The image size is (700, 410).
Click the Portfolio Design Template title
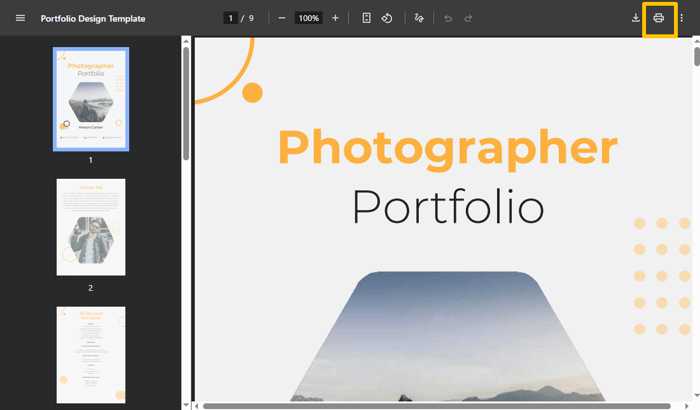[x=93, y=19]
